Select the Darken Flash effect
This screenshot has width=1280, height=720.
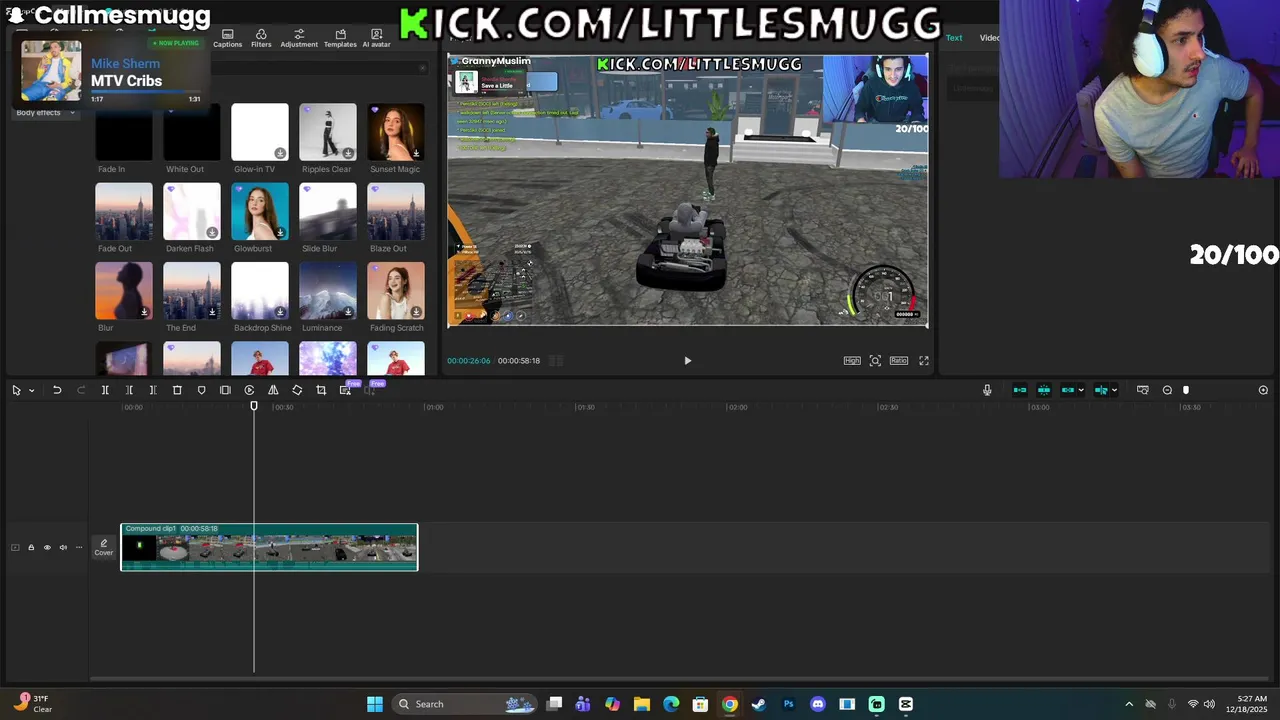[x=192, y=211]
